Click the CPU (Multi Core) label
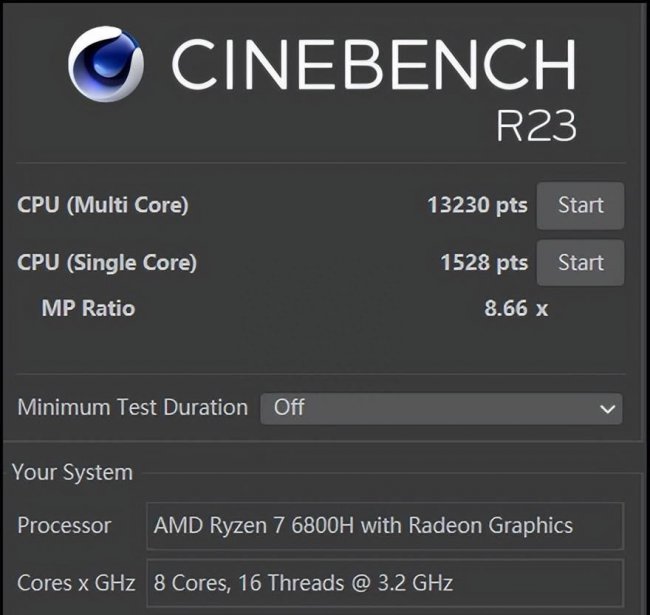Image resolution: width=650 pixels, height=615 pixels. point(103,205)
